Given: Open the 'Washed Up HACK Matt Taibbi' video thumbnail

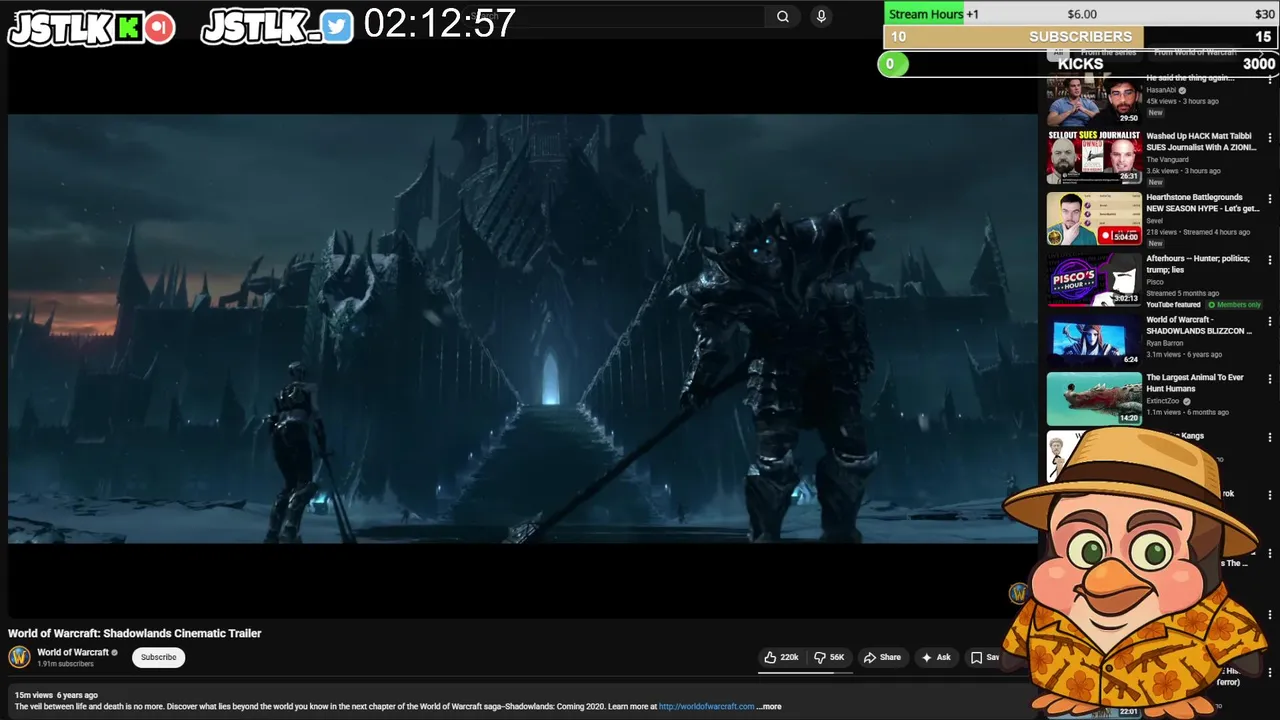Looking at the screenshot, I should [1094, 157].
